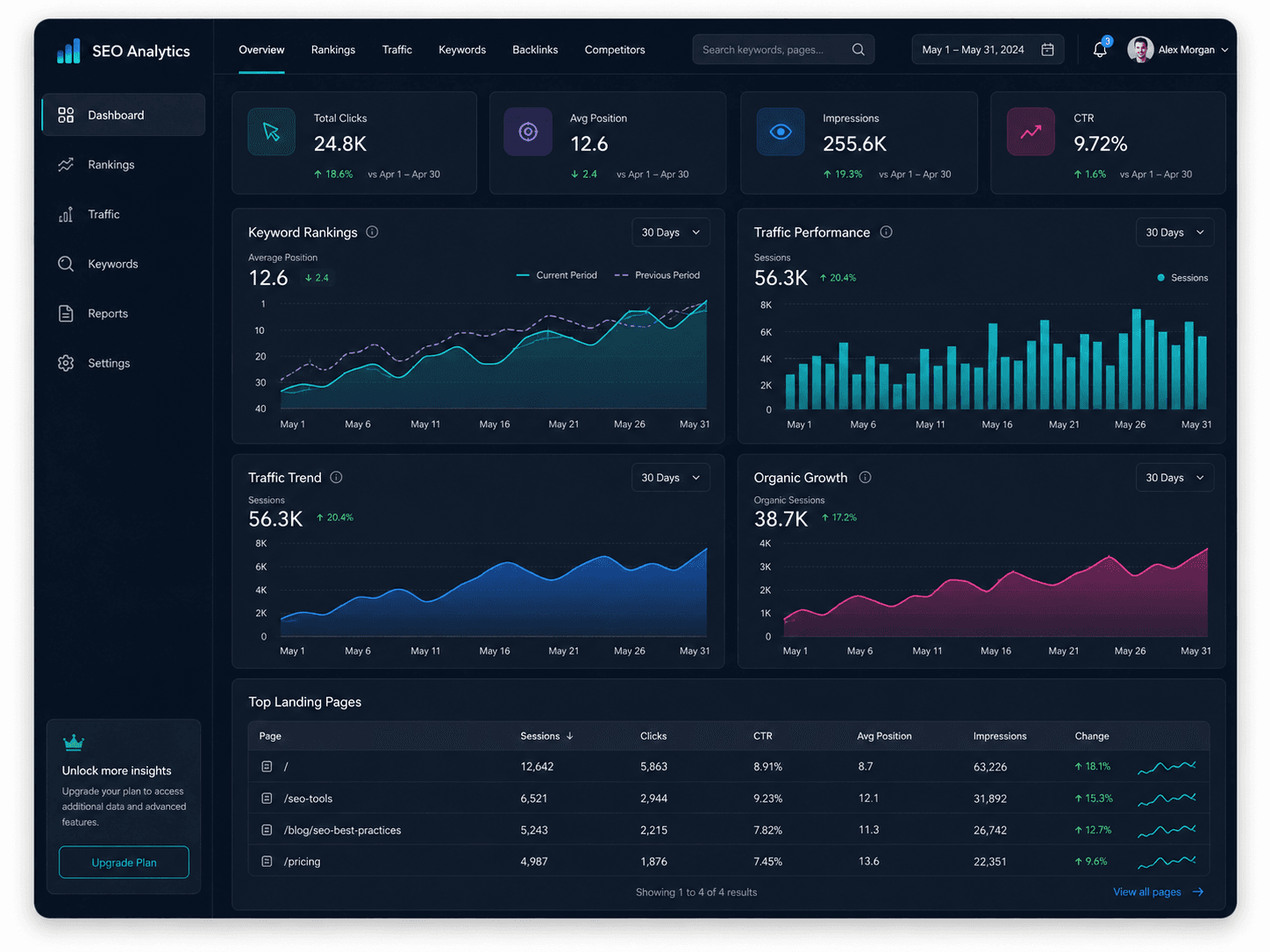This screenshot has height=952, width=1270.
Task: Open the /pricing page row
Action: [x=729, y=862]
